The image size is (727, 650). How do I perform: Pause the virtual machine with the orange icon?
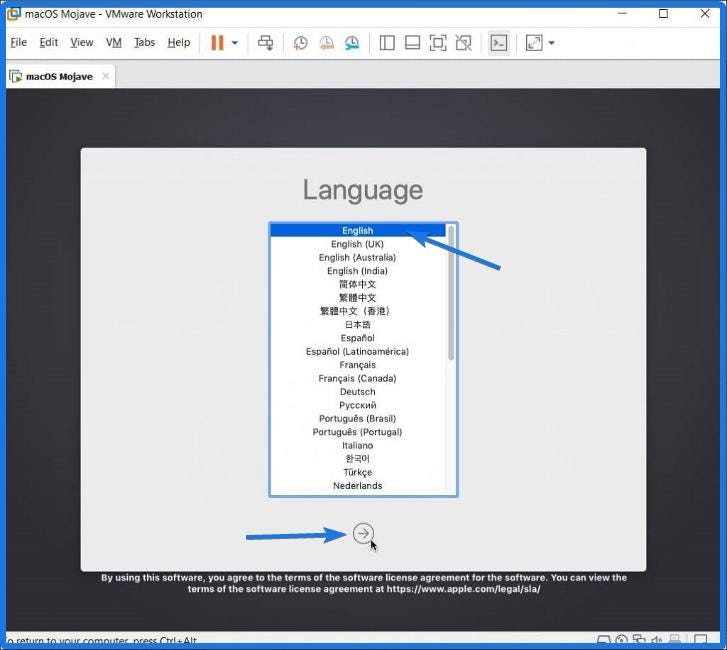pyautogui.click(x=217, y=43)
